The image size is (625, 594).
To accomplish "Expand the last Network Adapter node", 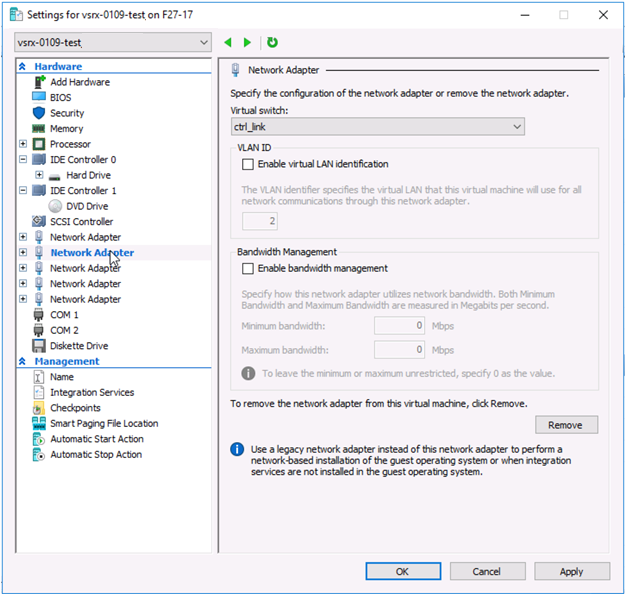I will pyautogui.click(x=23, y=299).
